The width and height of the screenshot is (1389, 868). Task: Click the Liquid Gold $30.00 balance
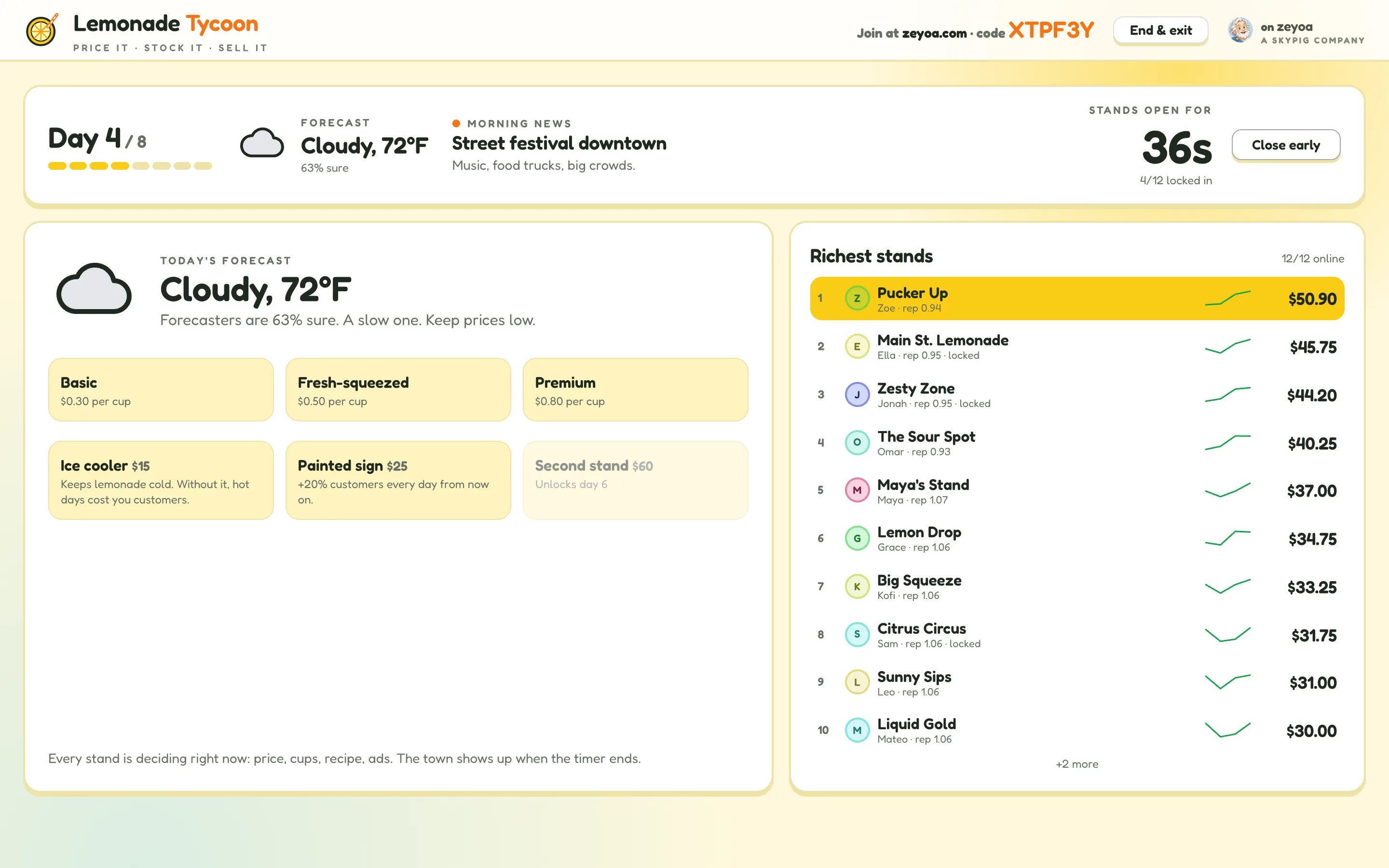(1311, 732)
